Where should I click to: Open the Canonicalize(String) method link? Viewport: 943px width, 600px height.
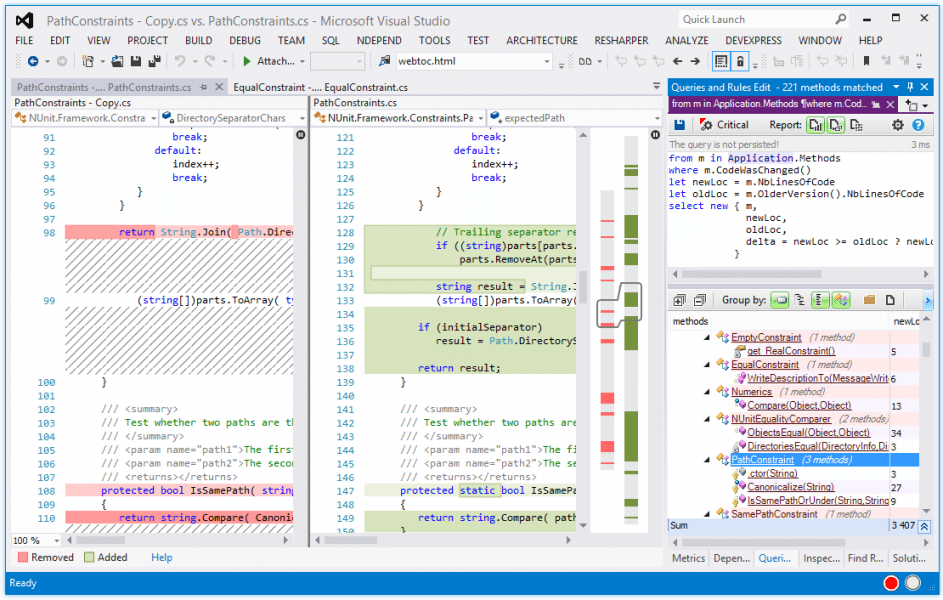coord(790,487)
